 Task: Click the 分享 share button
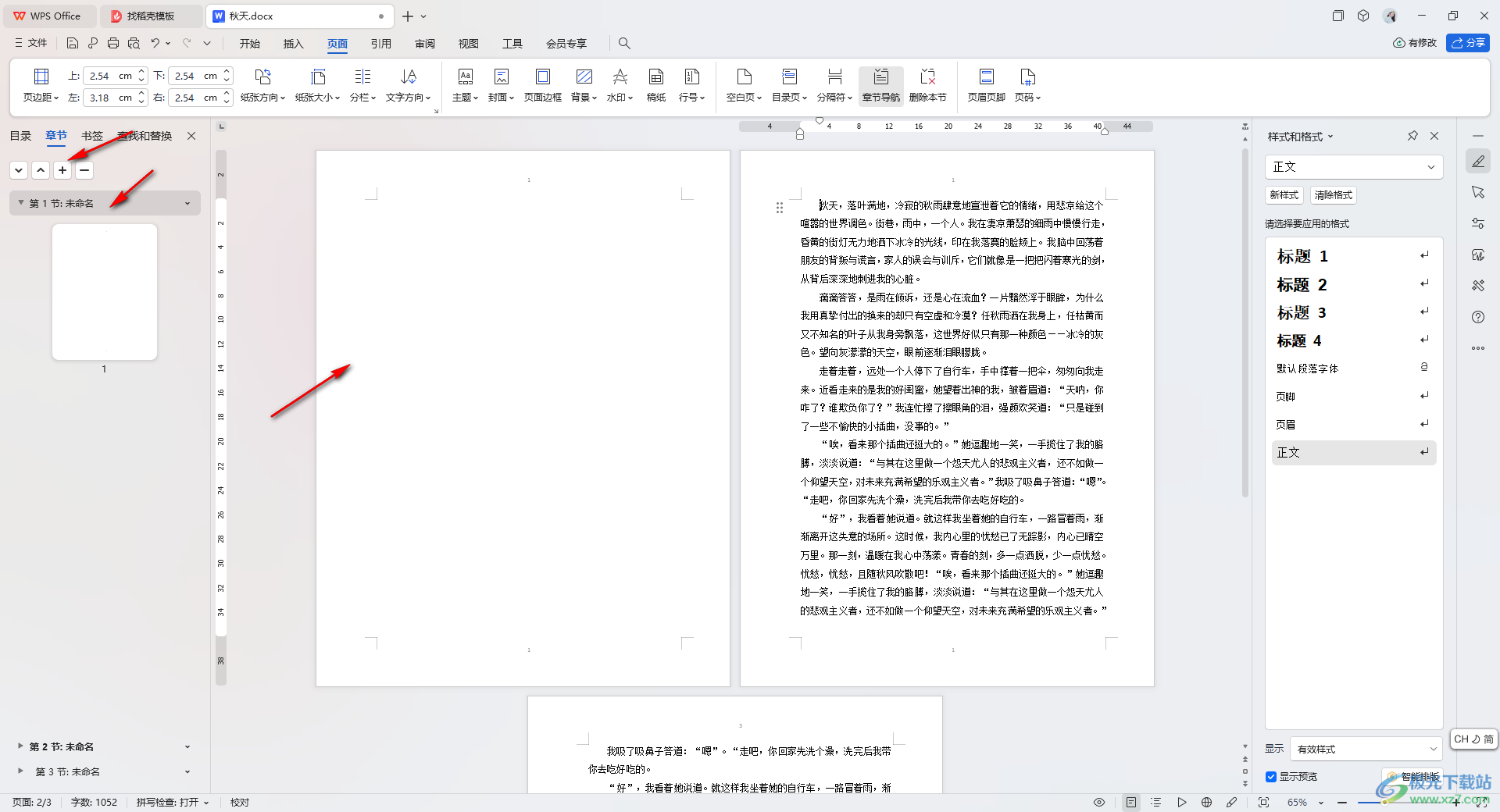click(1468, 43)
